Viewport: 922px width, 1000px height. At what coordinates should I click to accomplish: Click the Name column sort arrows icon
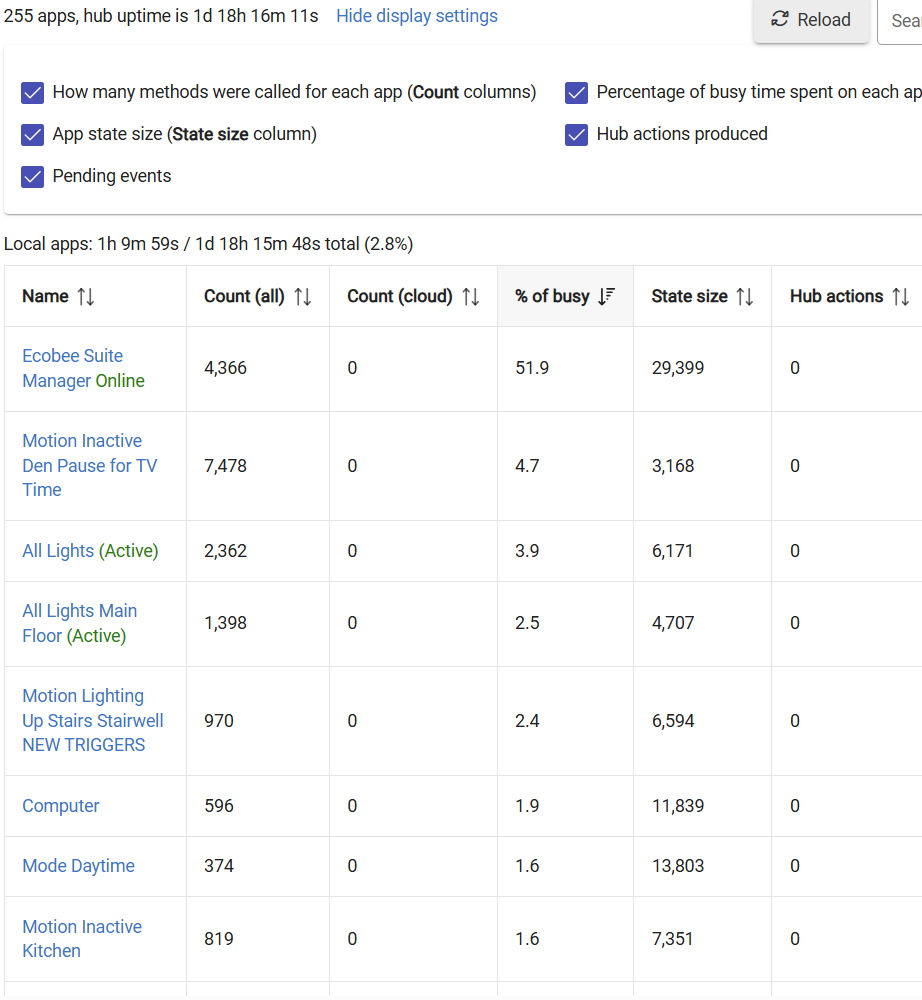point(86,297)
